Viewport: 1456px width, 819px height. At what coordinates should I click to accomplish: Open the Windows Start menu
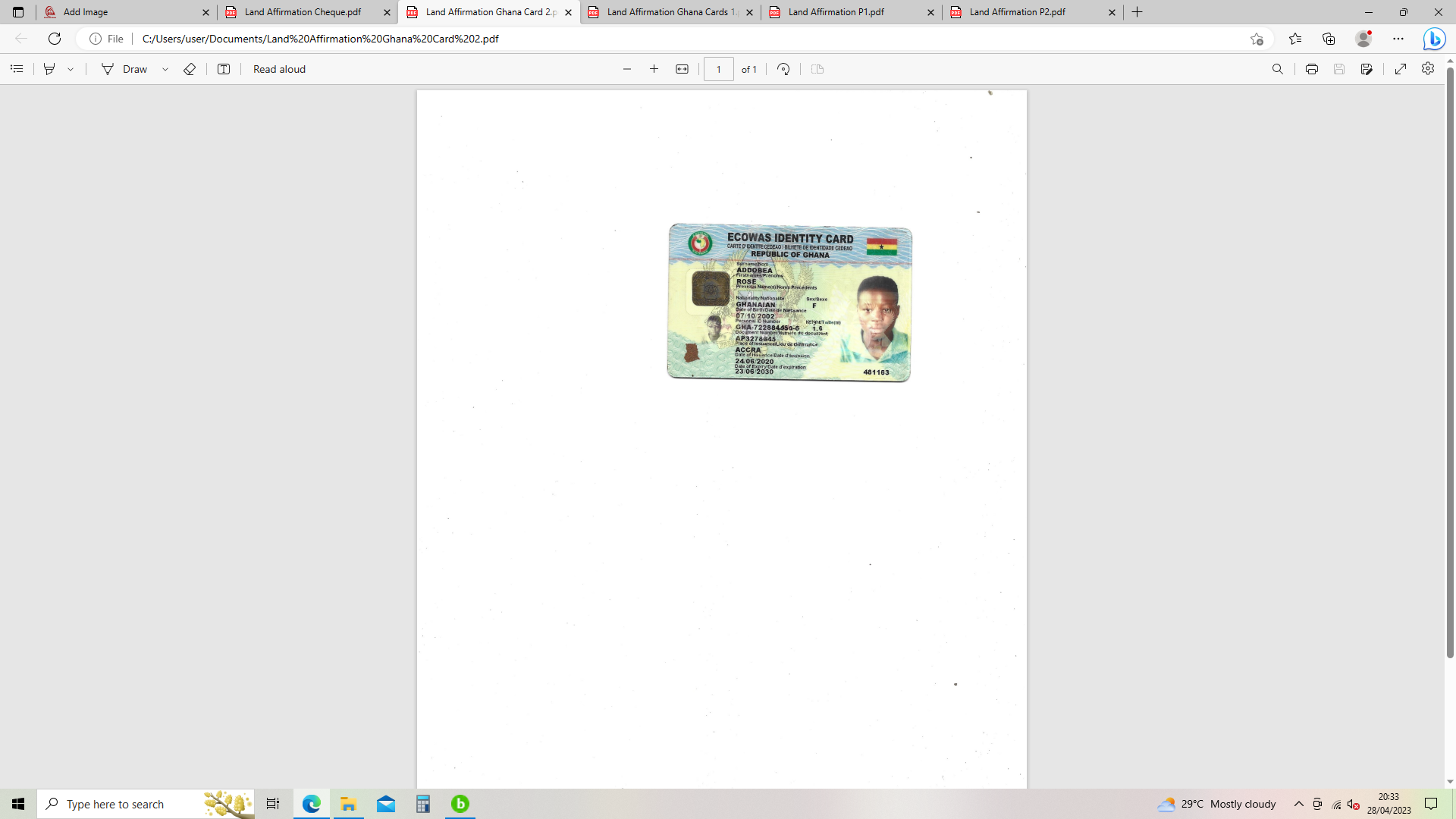(x=18, y=804)
